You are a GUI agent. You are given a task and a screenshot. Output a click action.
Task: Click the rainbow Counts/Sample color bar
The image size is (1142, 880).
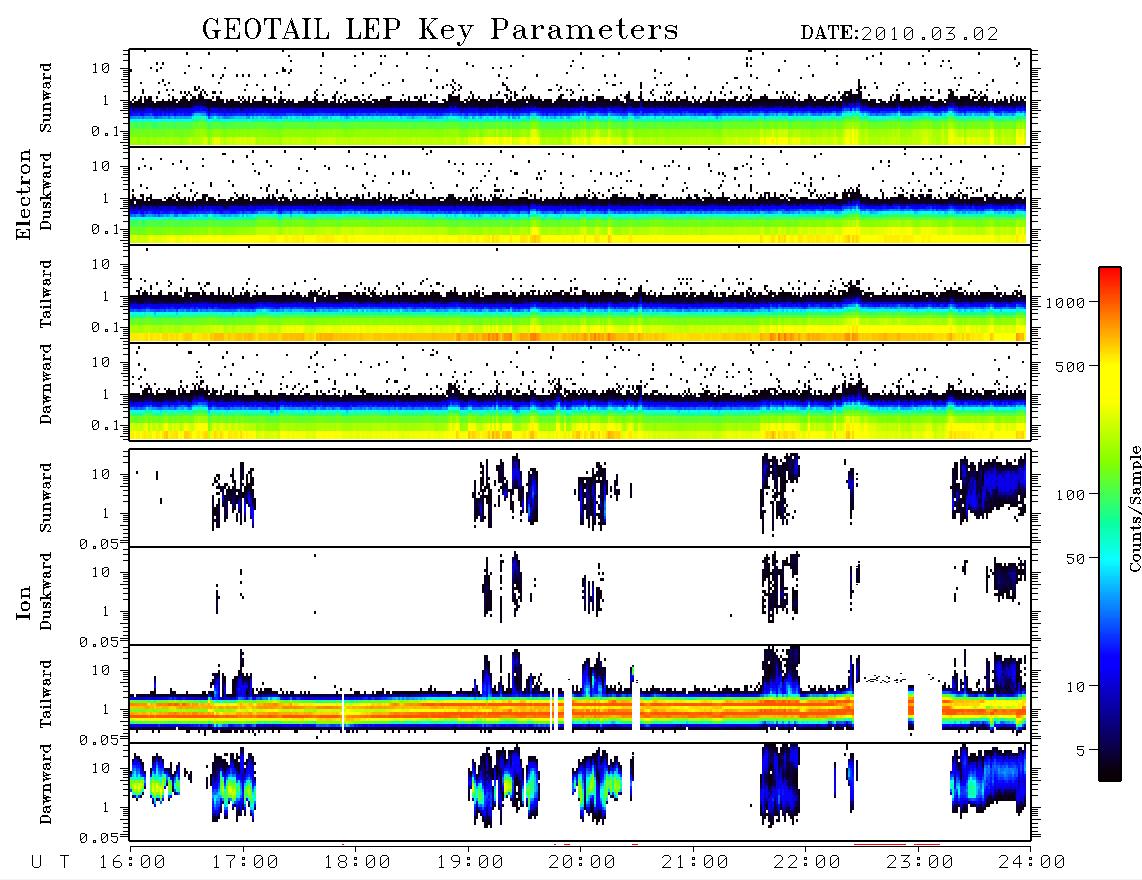pyautogui.click(x=1110, y=524)
